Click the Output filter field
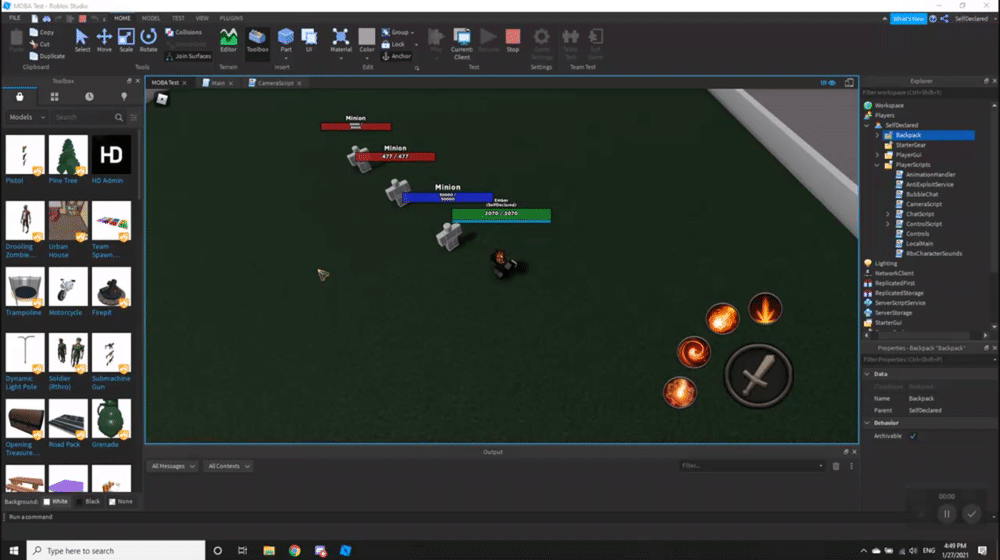The width and height of the screenshot is (1000, 560). (x=751, y=466)
